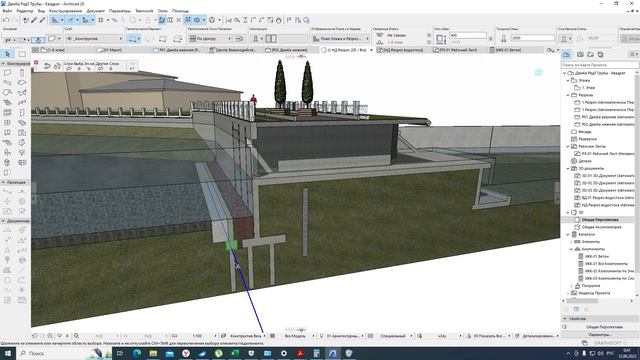Screen dimensions: 640x360
Task: Toggle grid snap in the top toolbar
Action: pos(101,20)
